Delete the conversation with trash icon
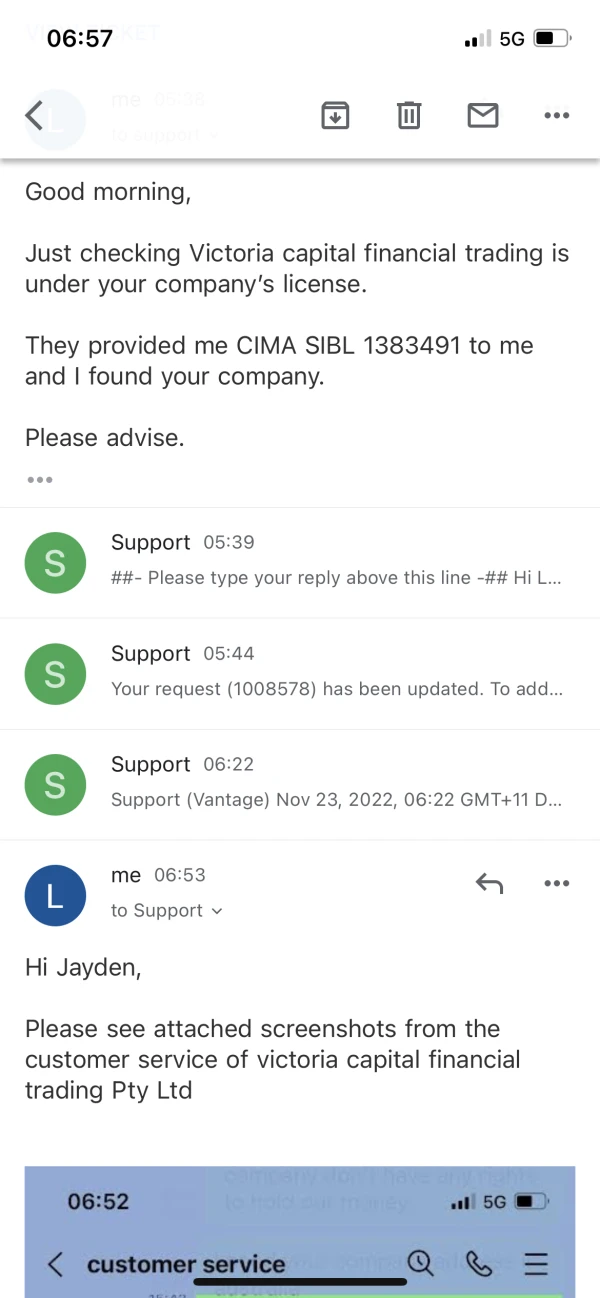600x1298 pixels. point(409,116)
